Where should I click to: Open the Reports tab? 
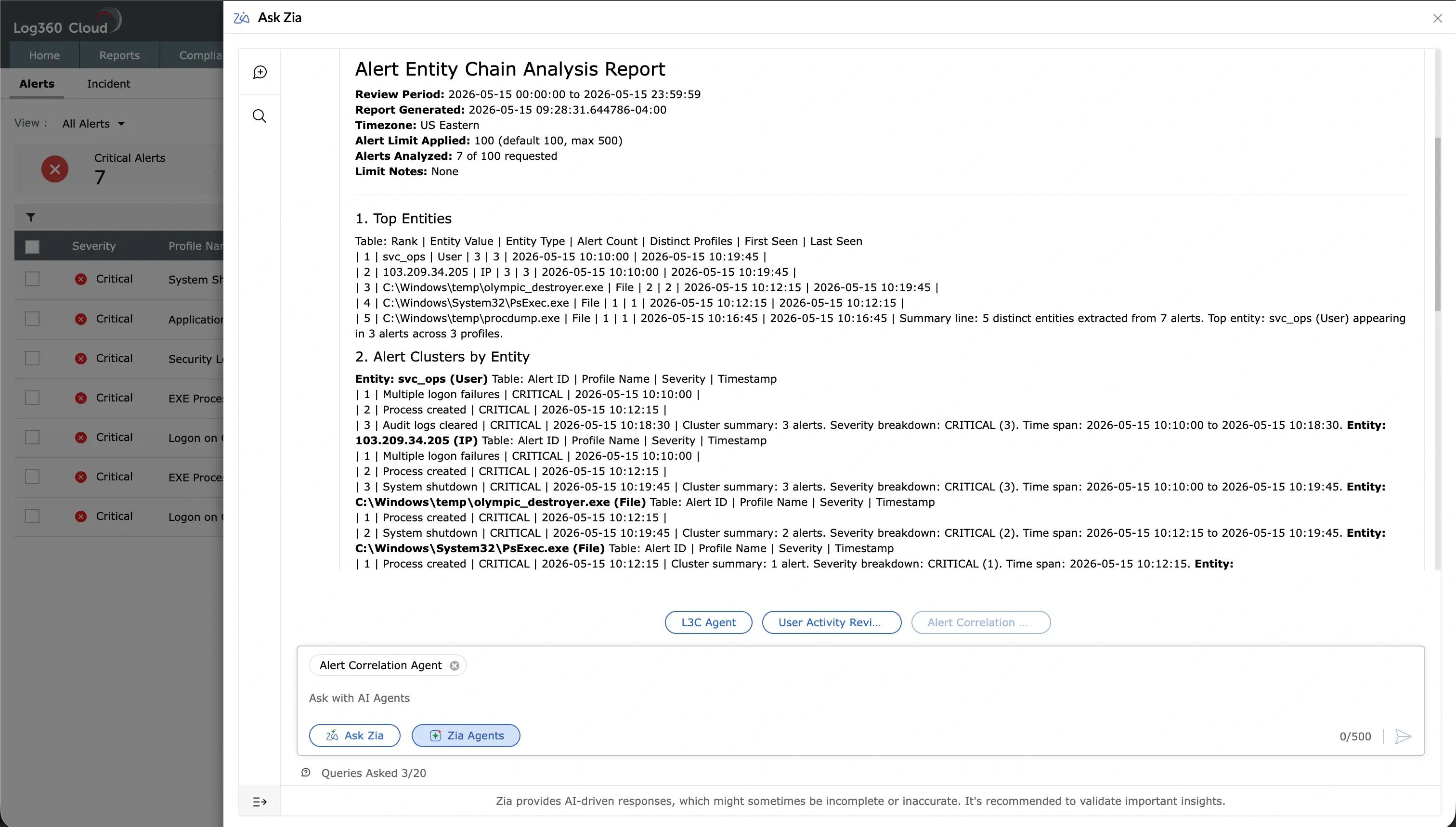tap(119, 55)
